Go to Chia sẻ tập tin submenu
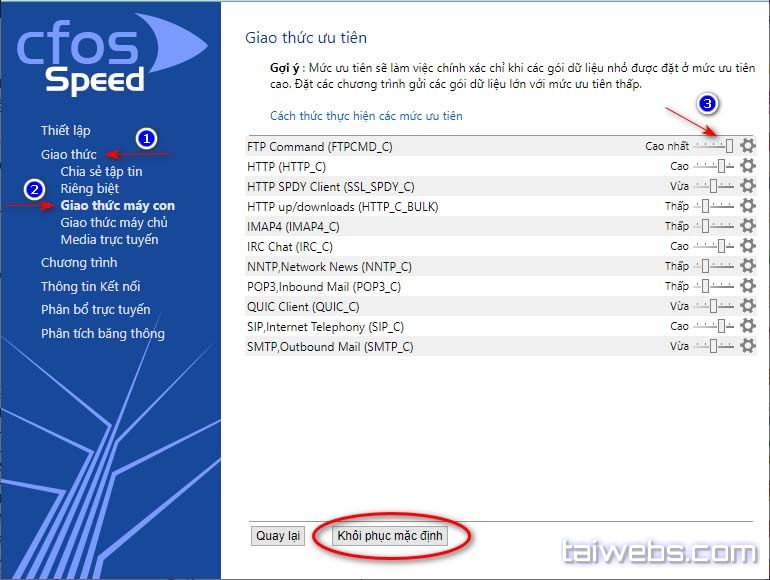Screen dimensions: 770x580 (x=101, y=171)
